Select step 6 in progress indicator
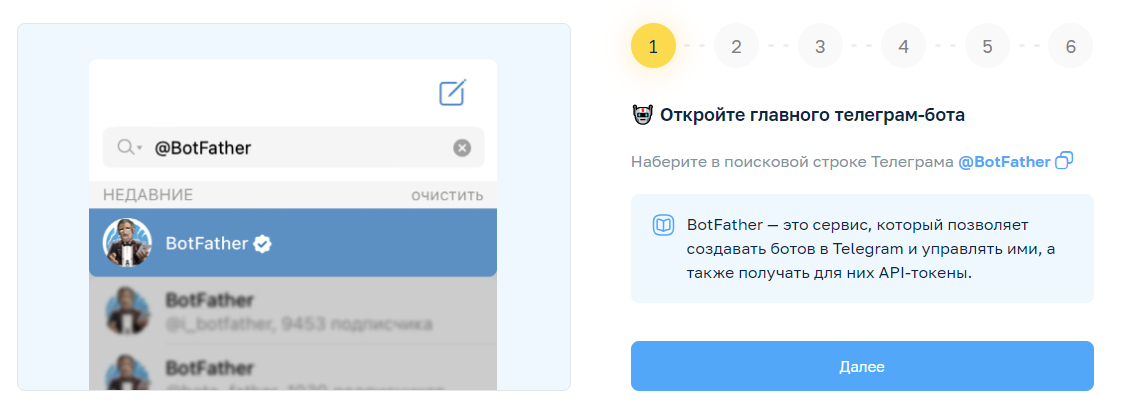The image size is (1138, 418). tap(1070, 46)
